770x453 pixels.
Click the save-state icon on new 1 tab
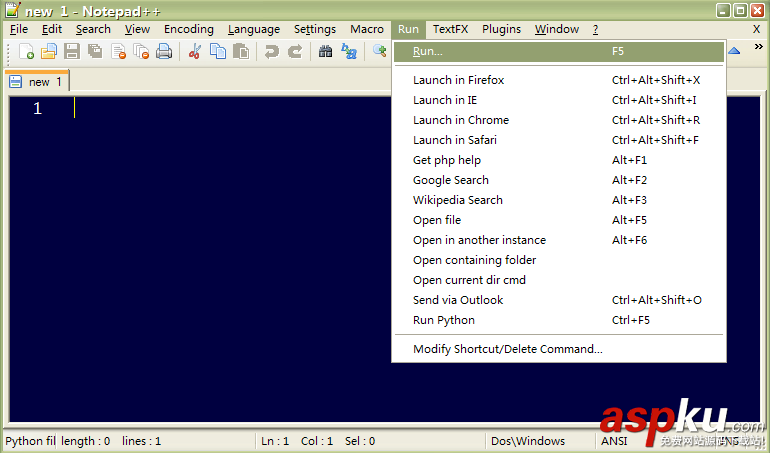pos(16,82)
